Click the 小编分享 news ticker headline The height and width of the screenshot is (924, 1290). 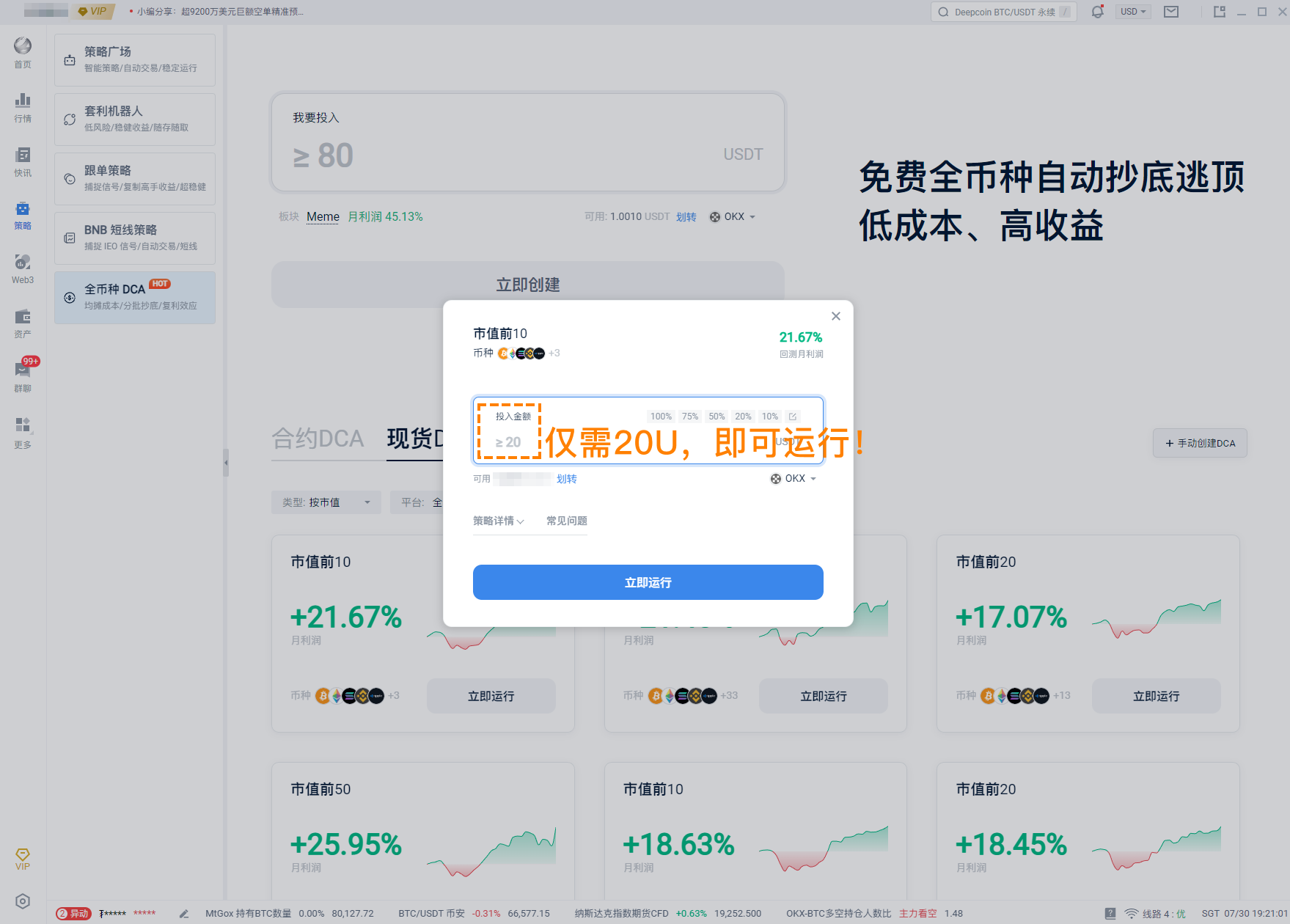(x=219, y=12)
